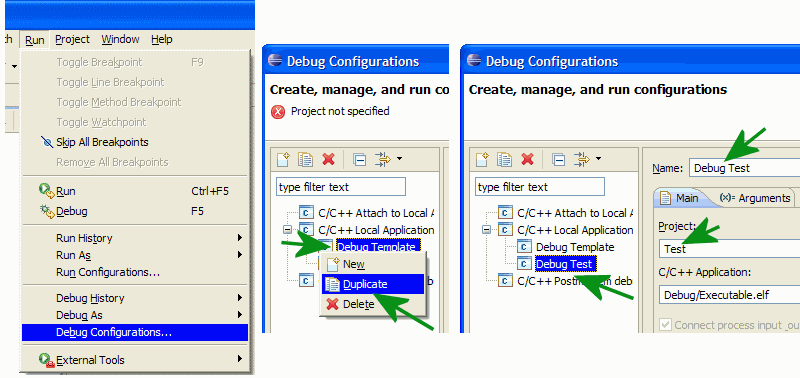Click Collapse All icon in right dialog
The height and width of the screenshot is (378, 800).
[x=559, y=160]
